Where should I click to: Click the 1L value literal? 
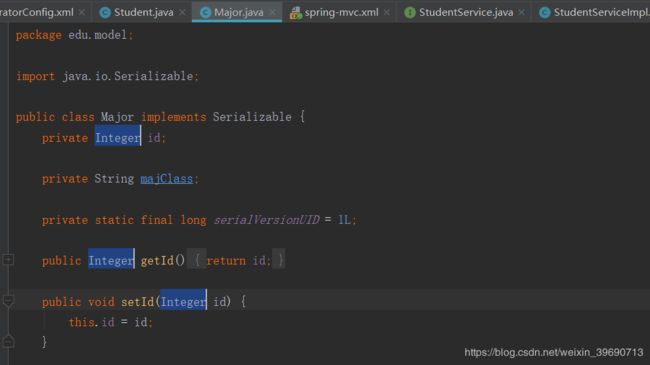tap(344, 219)
